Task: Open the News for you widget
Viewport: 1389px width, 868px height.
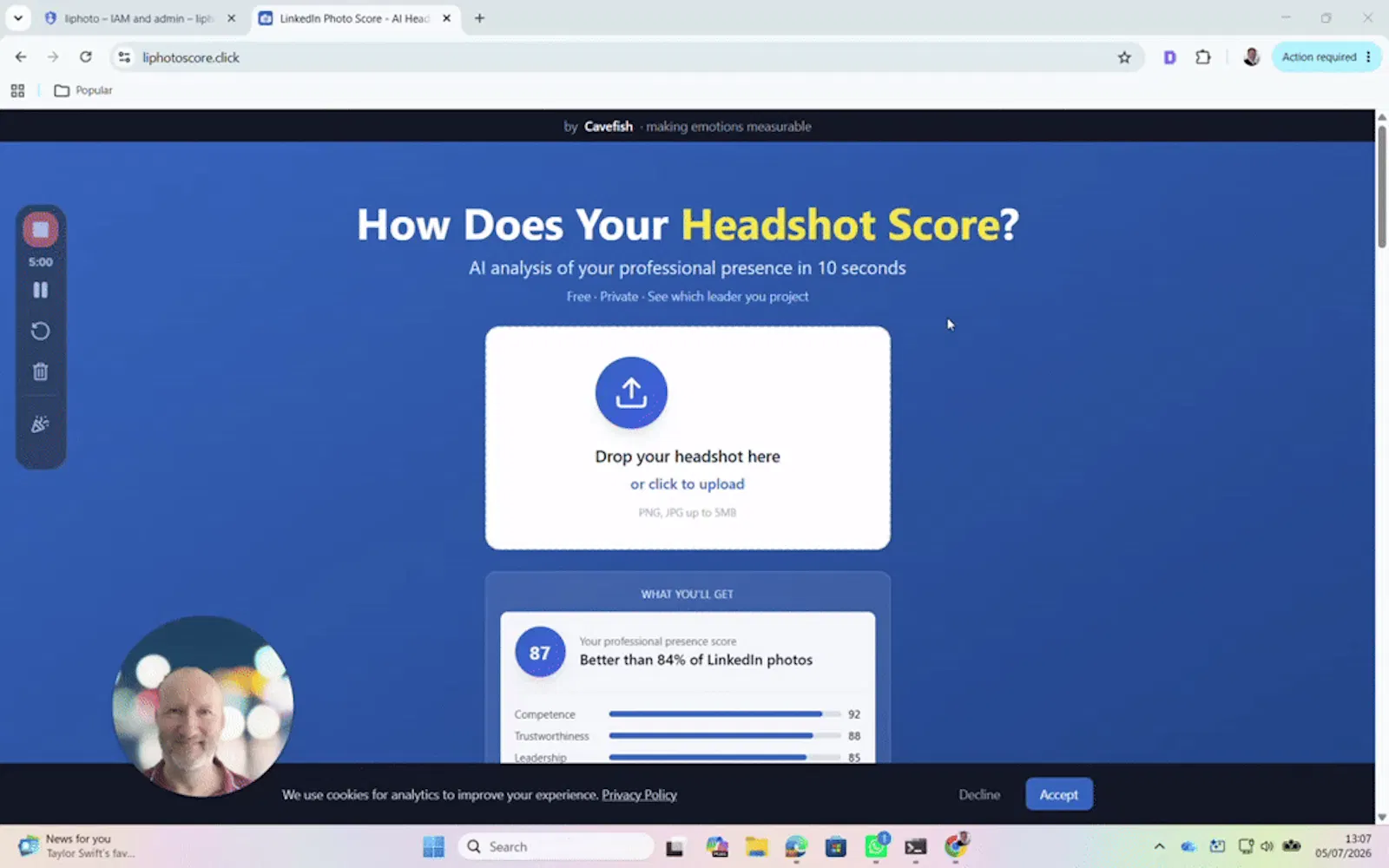Action: coord(76,846)
